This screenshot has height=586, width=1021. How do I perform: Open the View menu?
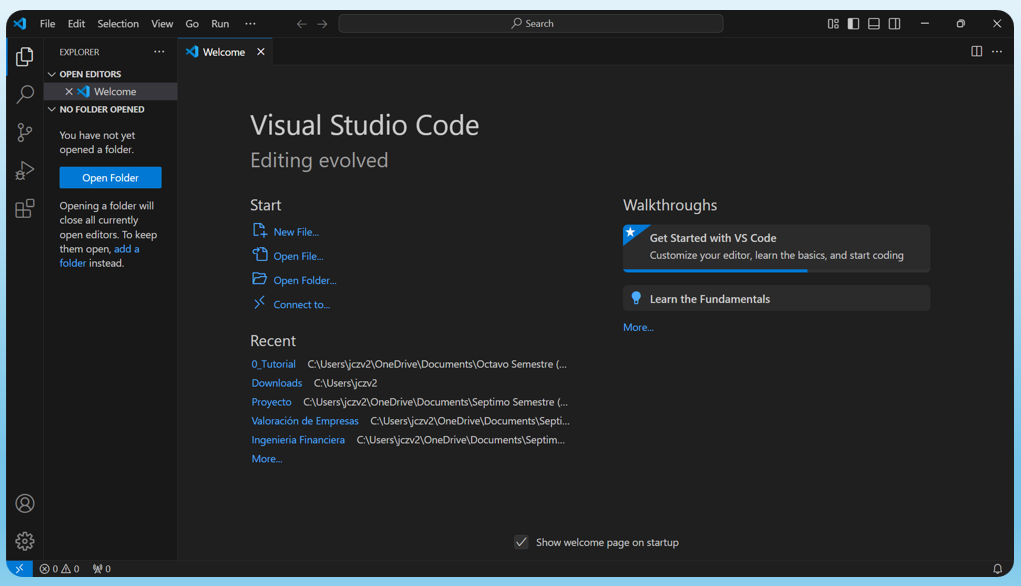162,23
